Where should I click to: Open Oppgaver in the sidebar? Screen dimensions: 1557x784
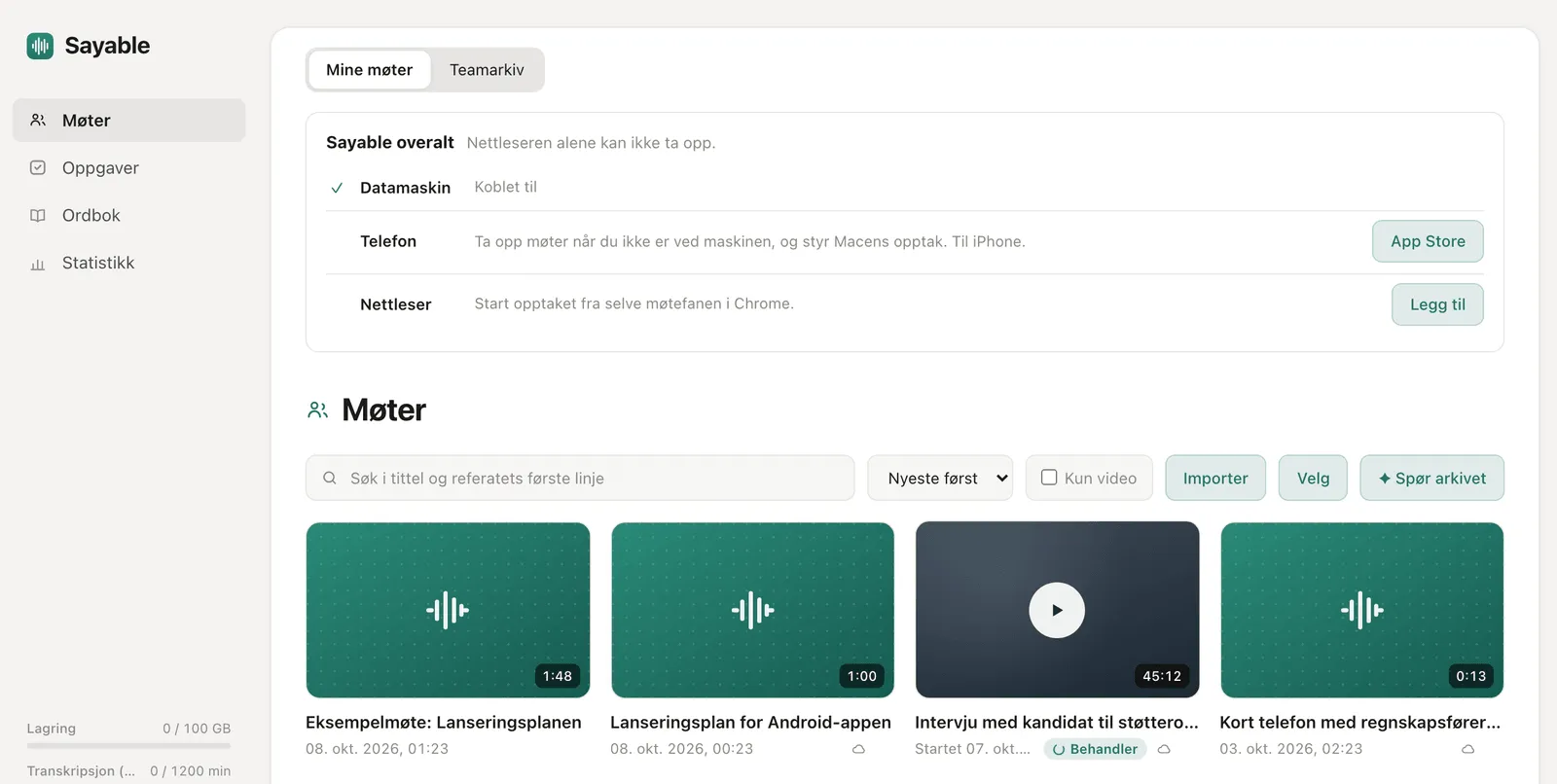tap(128, 168)
